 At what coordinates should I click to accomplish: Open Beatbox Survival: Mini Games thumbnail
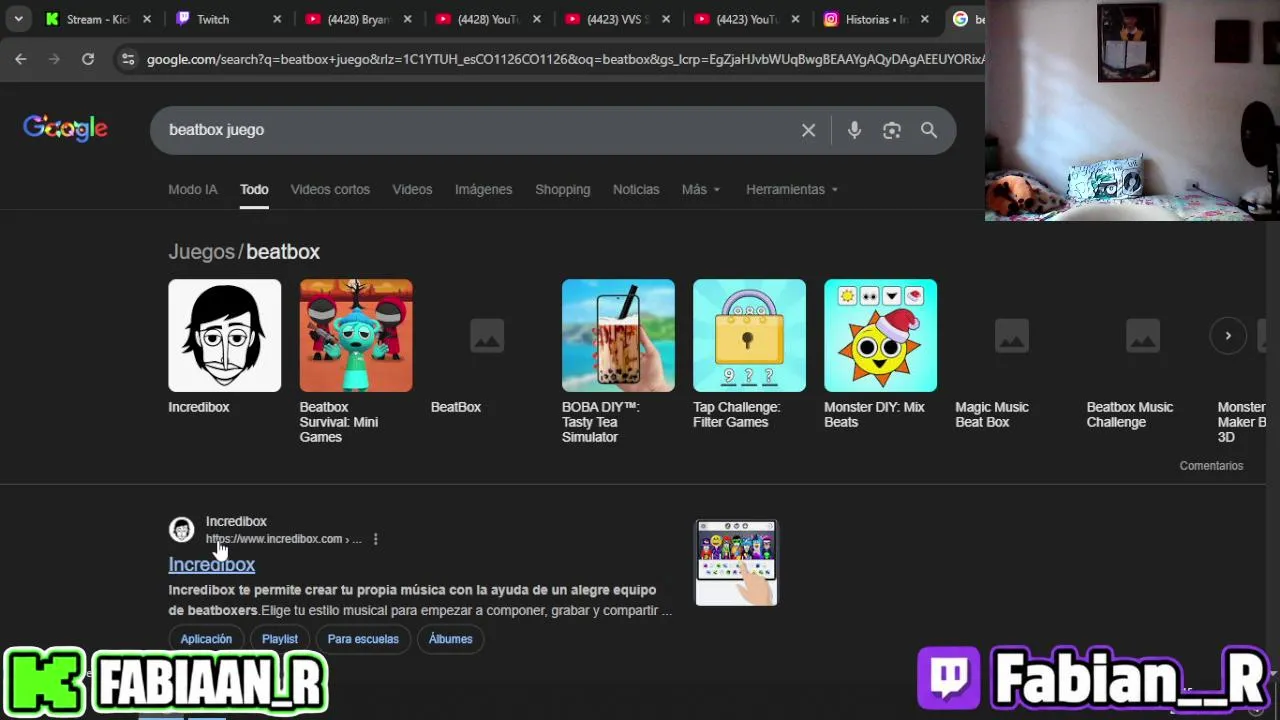pyautogui.click(x=356, y=335)
